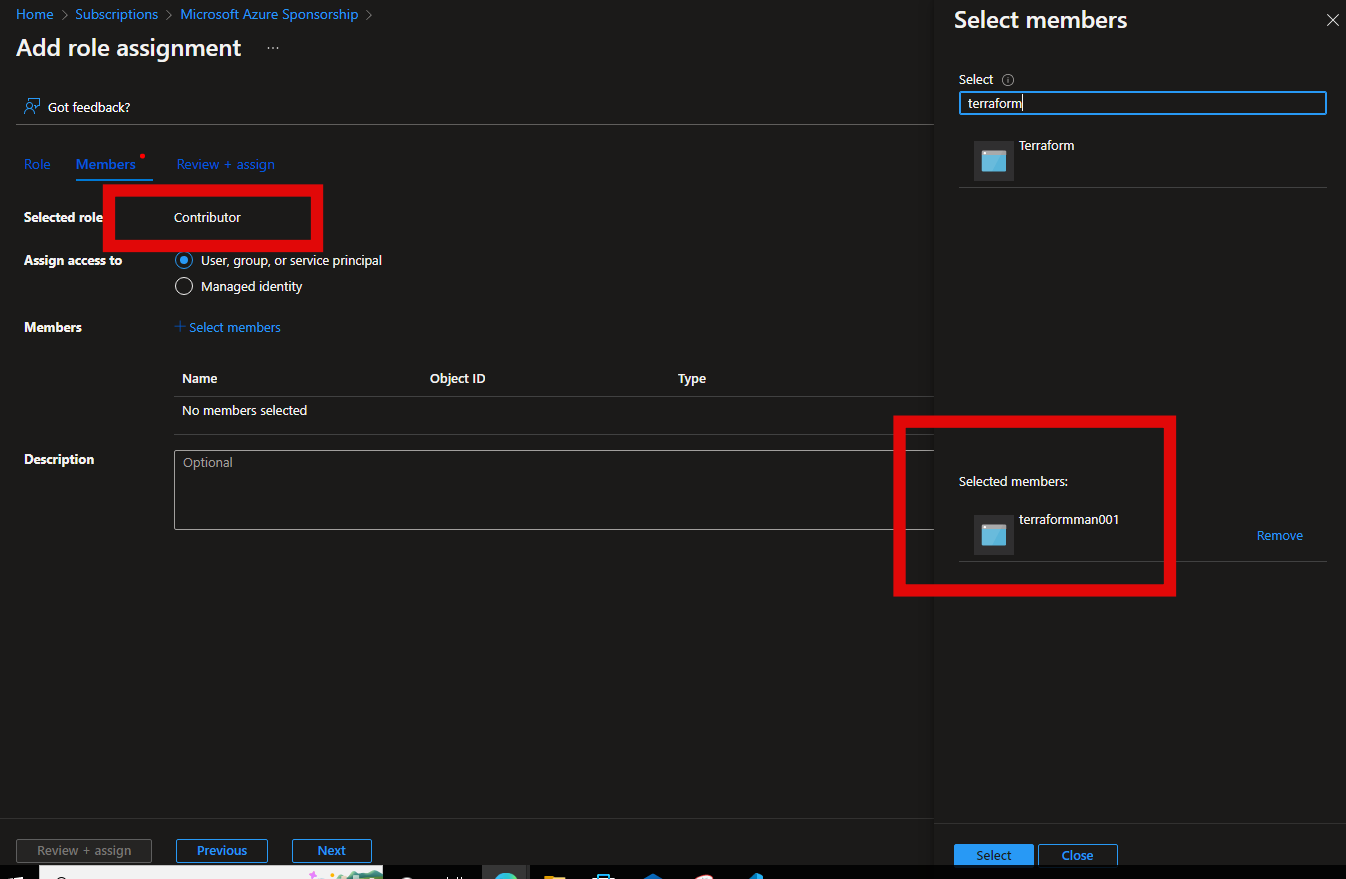Click the bottom Review + assign button
The image size is (1346, 879).
click(84, 851)
